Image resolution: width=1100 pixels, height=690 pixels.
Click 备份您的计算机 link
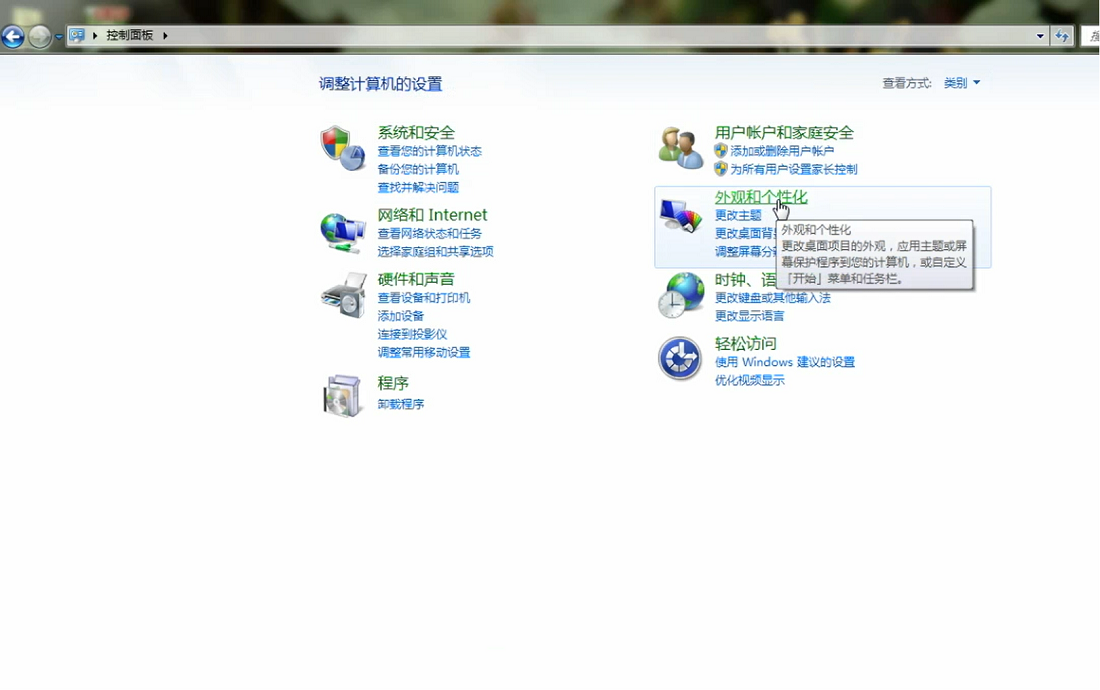pos(418,169)
